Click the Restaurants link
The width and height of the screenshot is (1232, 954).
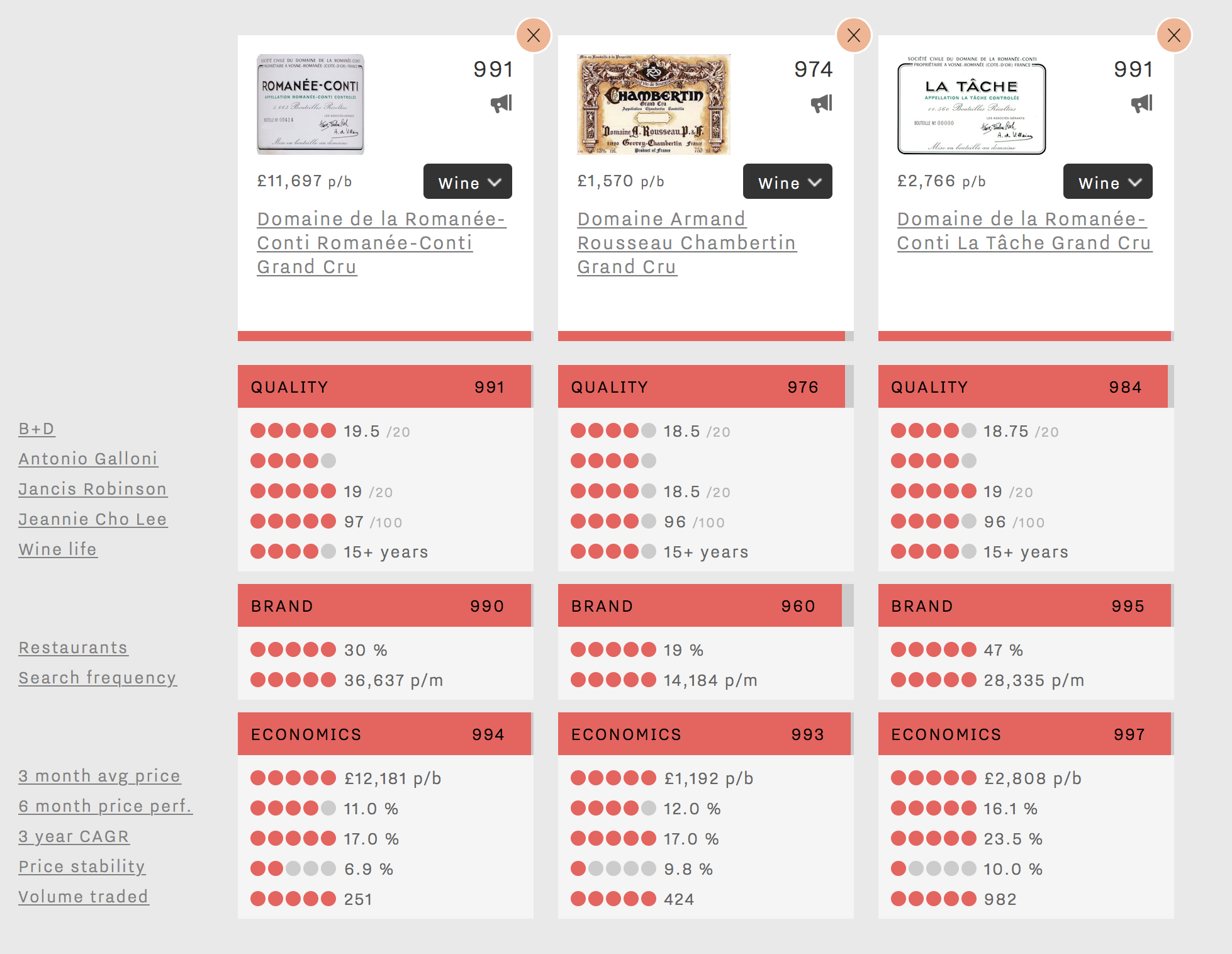pyautogui.click(x=73, y=648)
